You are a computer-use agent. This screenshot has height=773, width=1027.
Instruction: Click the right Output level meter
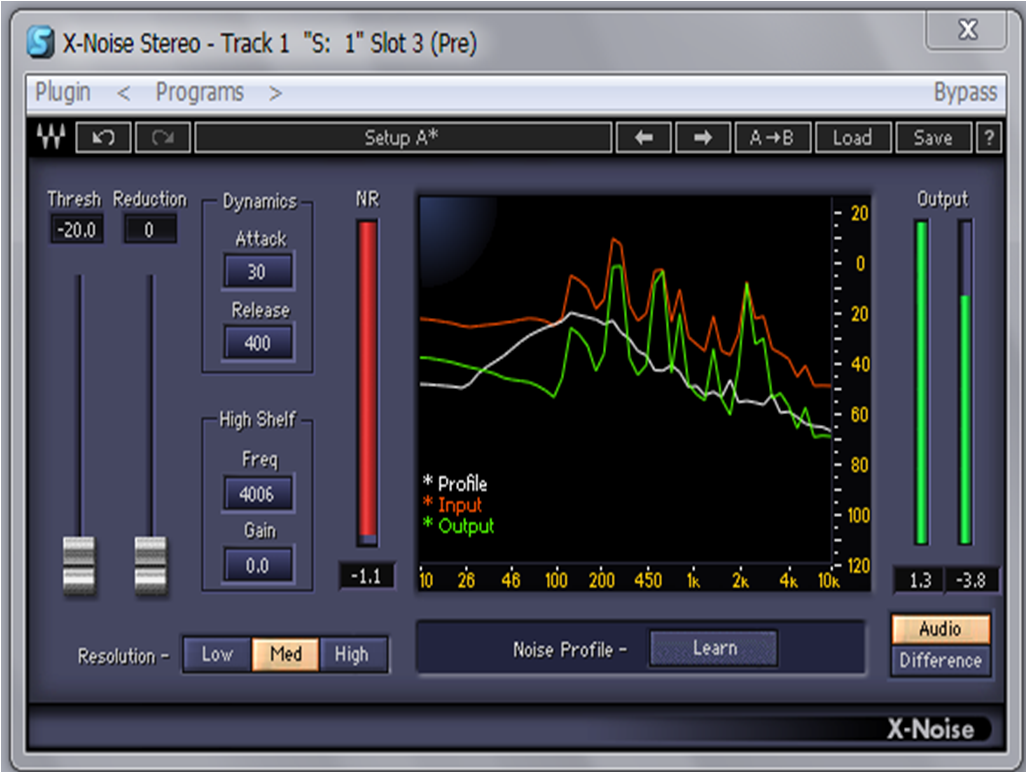coord(965,383)
